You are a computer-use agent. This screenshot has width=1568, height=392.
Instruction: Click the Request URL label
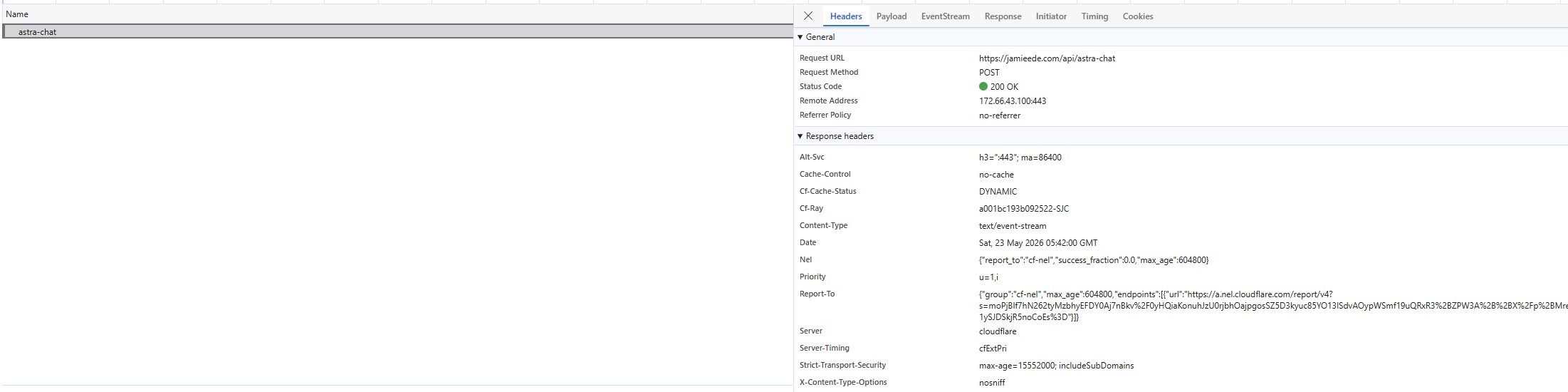pos(822,58)
